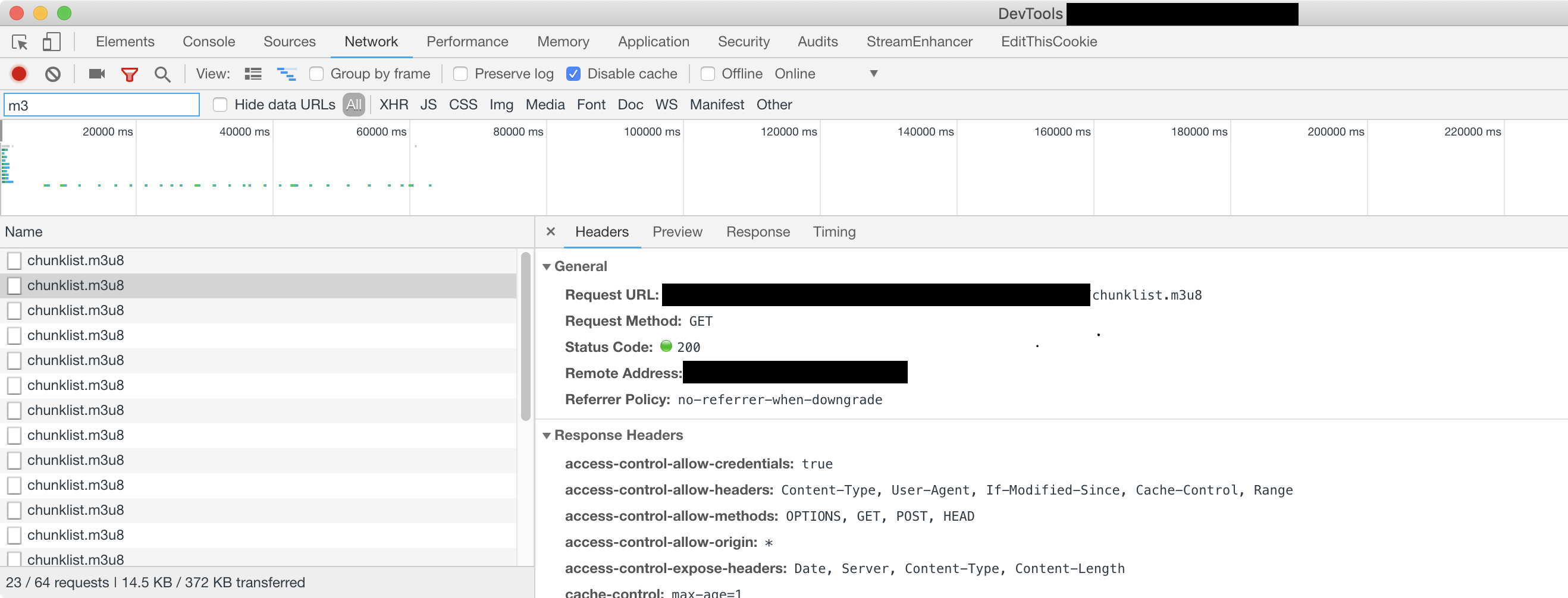Screen dimensions: 1568x598
Task: Click the Status Code 200 value
Action: pos(688,347)
